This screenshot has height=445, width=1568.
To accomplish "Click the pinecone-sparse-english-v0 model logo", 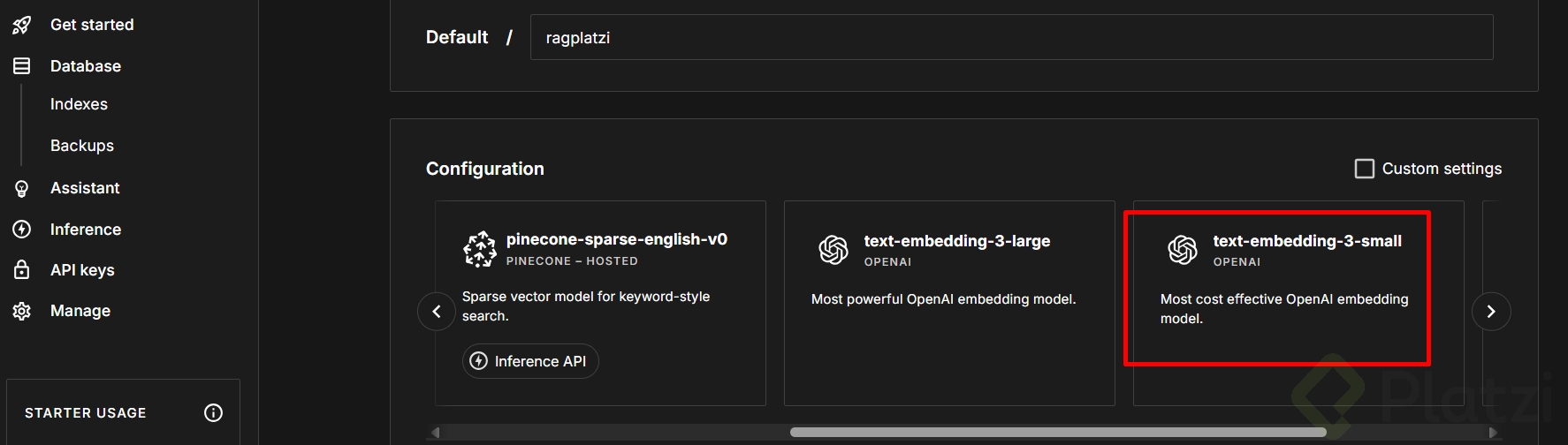I will pos(480,249).
